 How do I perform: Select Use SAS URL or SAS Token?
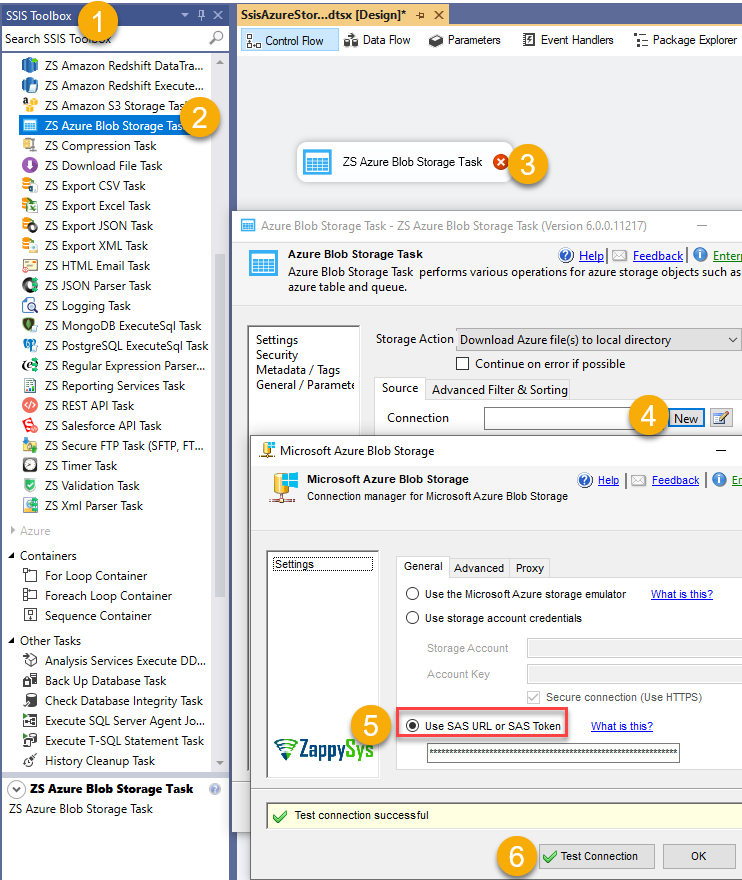411,725
